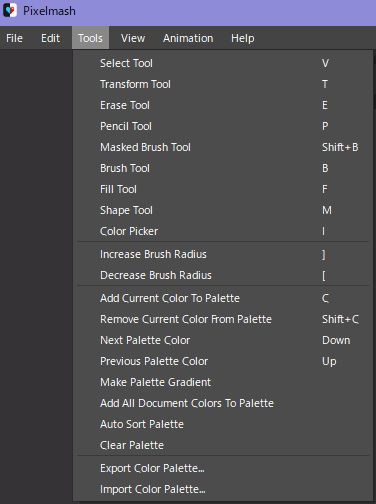The width and height of the screenshot is (376, 504).
Task: Click Increase Brush Radius
Action: point(223,254)
